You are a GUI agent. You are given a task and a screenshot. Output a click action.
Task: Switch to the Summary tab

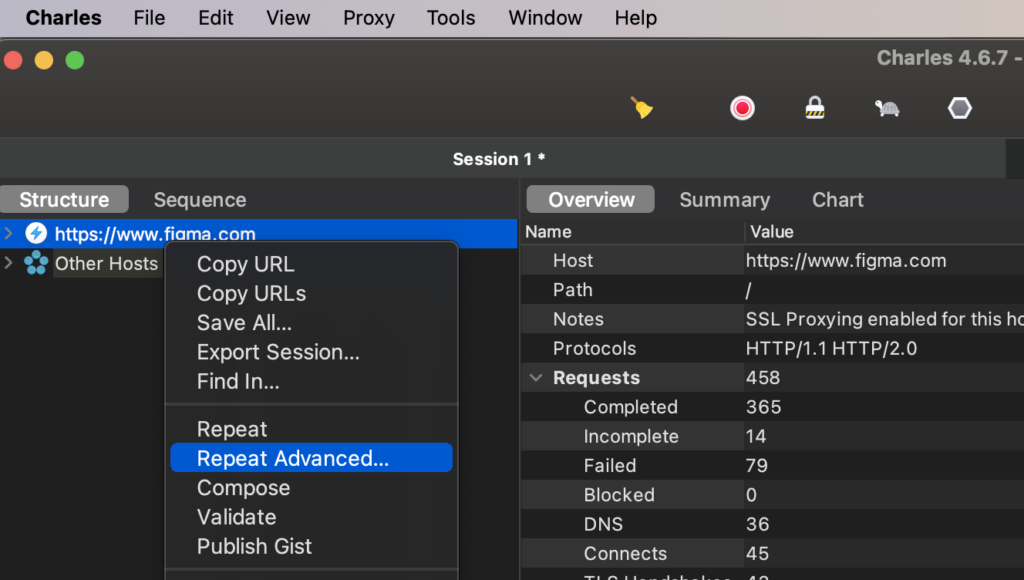pyautogui.click(x=724, y=200)
